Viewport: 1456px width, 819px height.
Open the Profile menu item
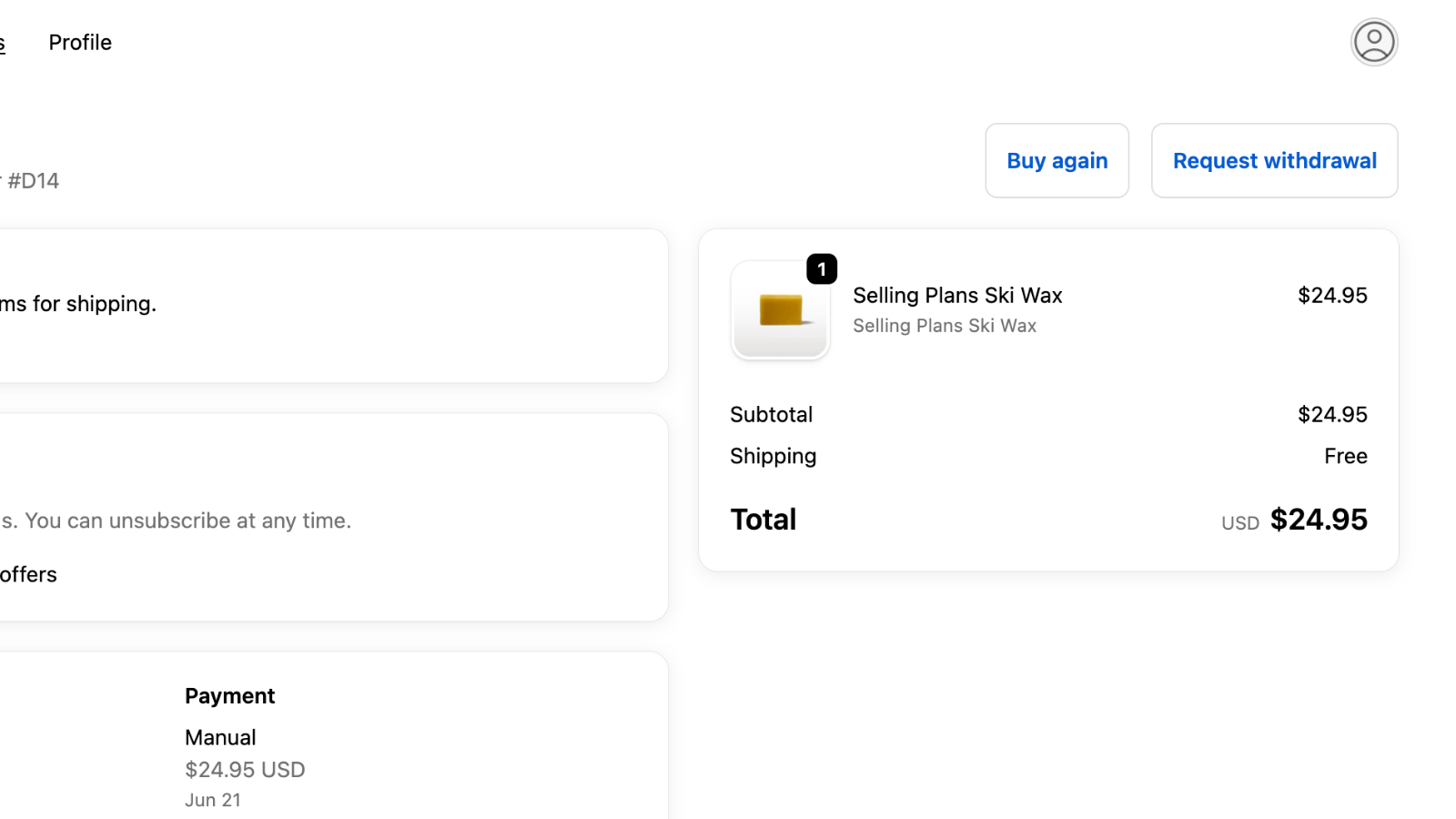pos(80,43)
